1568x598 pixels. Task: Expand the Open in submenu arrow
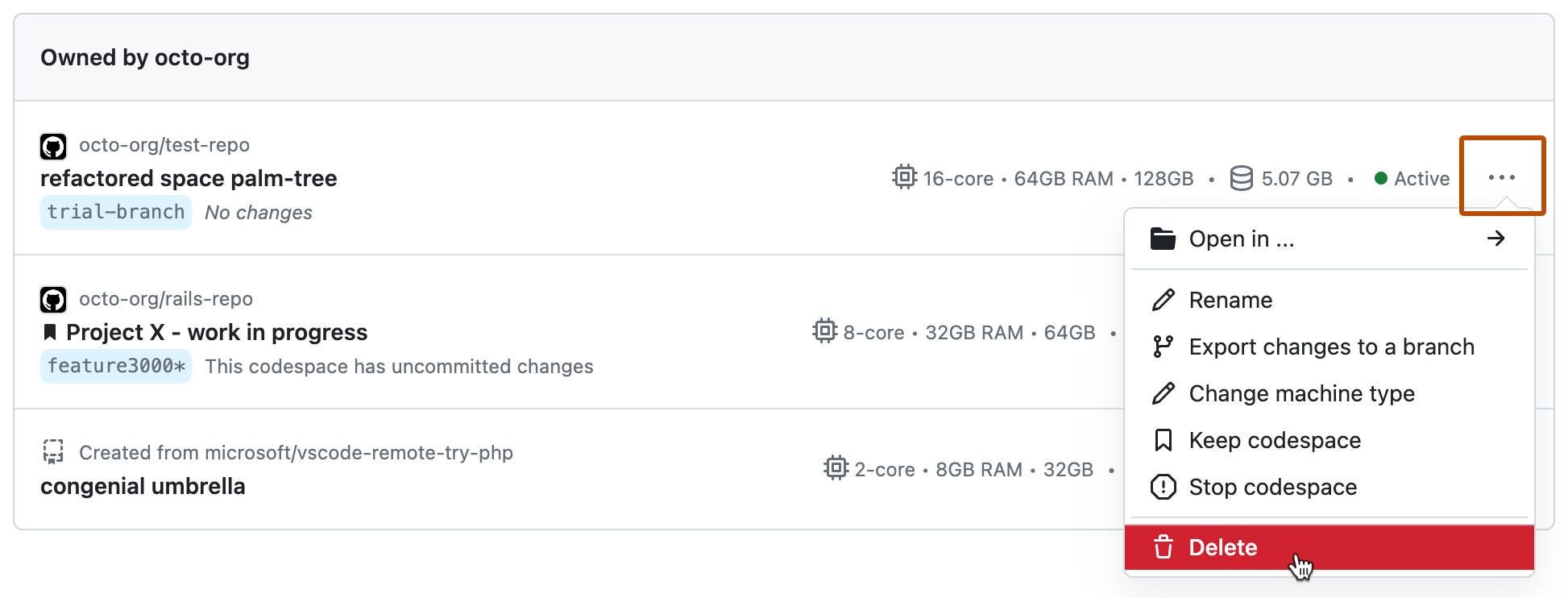pos(1495,239)
